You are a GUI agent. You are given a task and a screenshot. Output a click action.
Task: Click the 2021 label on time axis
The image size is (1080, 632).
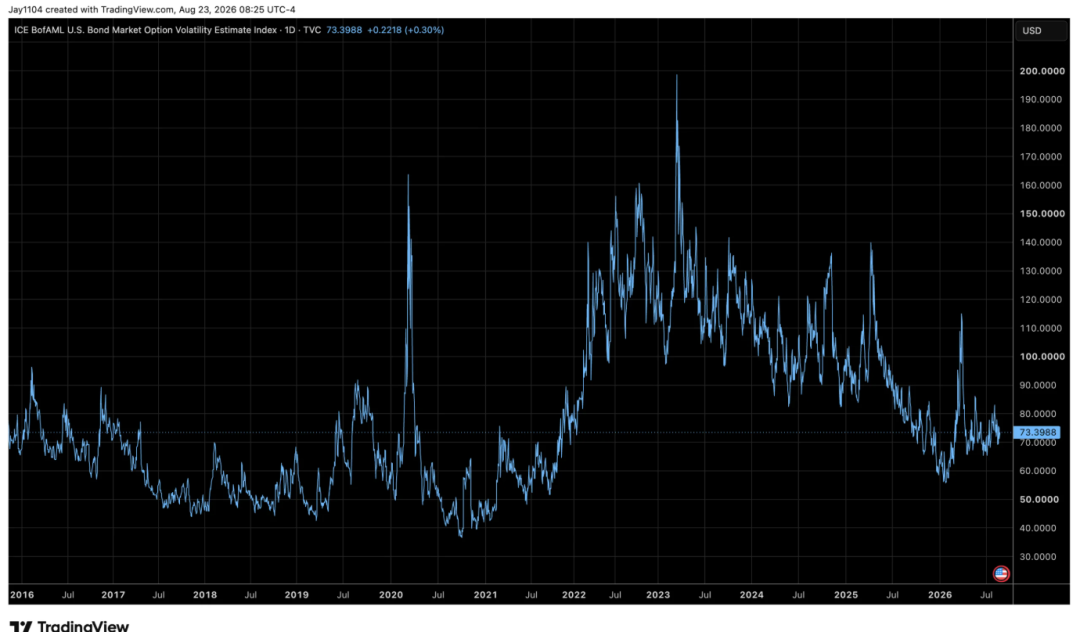pos(485,595)
